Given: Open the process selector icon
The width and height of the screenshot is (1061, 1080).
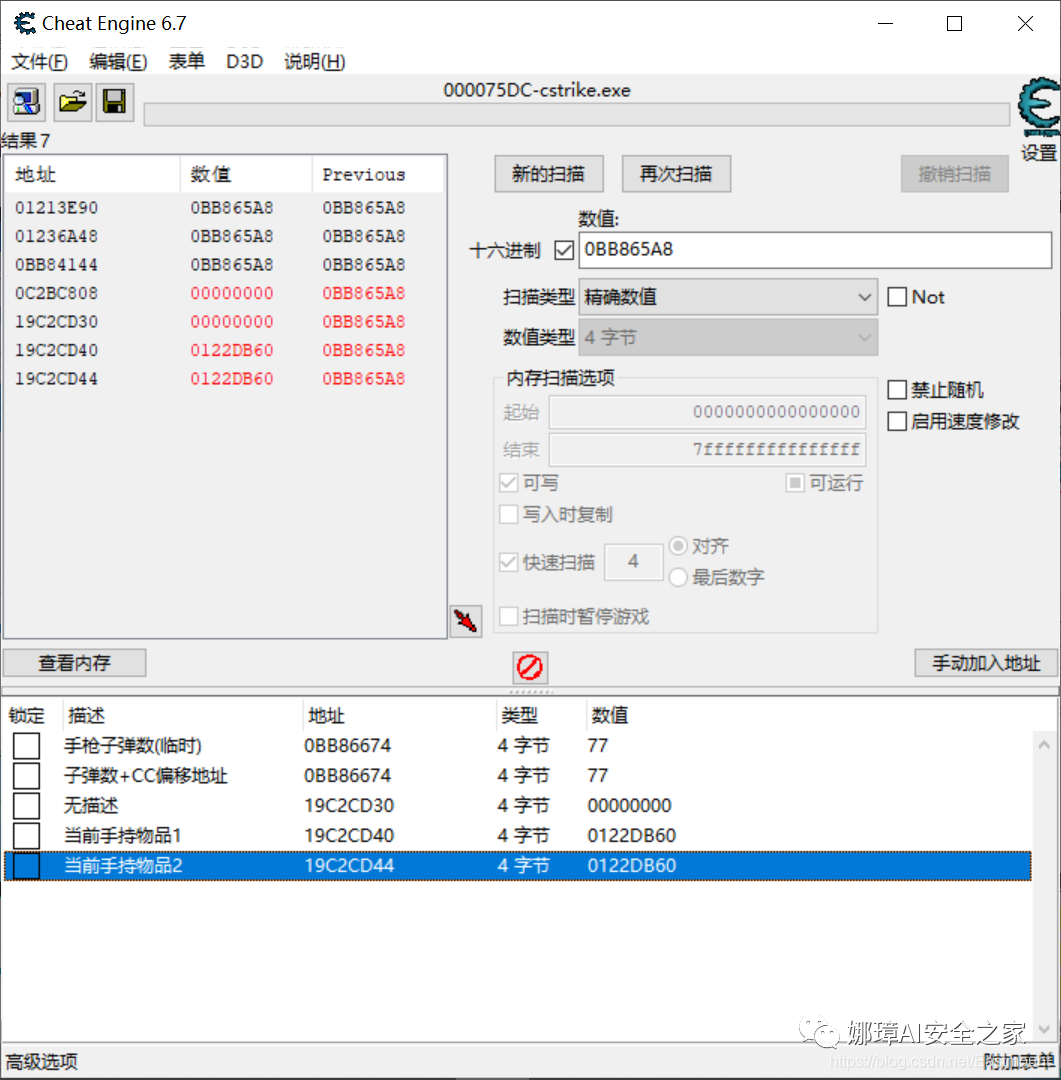Looking at the screenshot, I should (x=26, y=103).
